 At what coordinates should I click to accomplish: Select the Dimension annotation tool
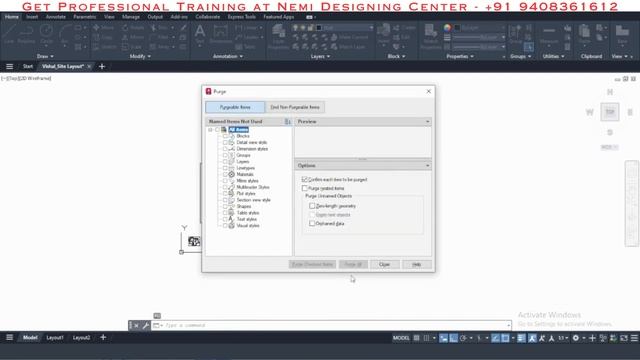pyautogui.click(x=220, y=34)
